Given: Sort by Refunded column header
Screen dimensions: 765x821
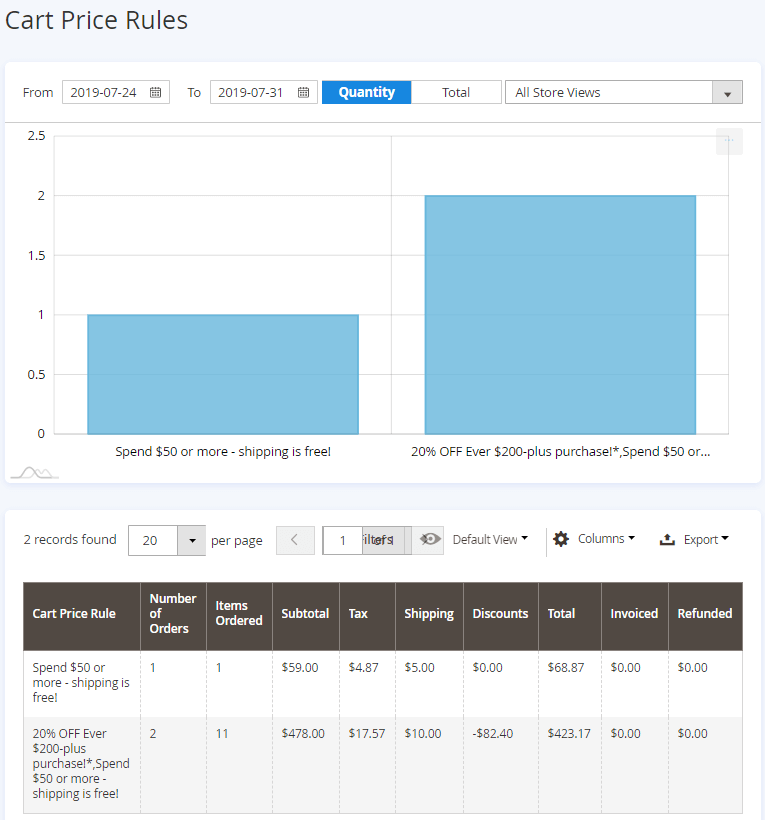Looking at the screenshot, I should click(x=705, y=614).
